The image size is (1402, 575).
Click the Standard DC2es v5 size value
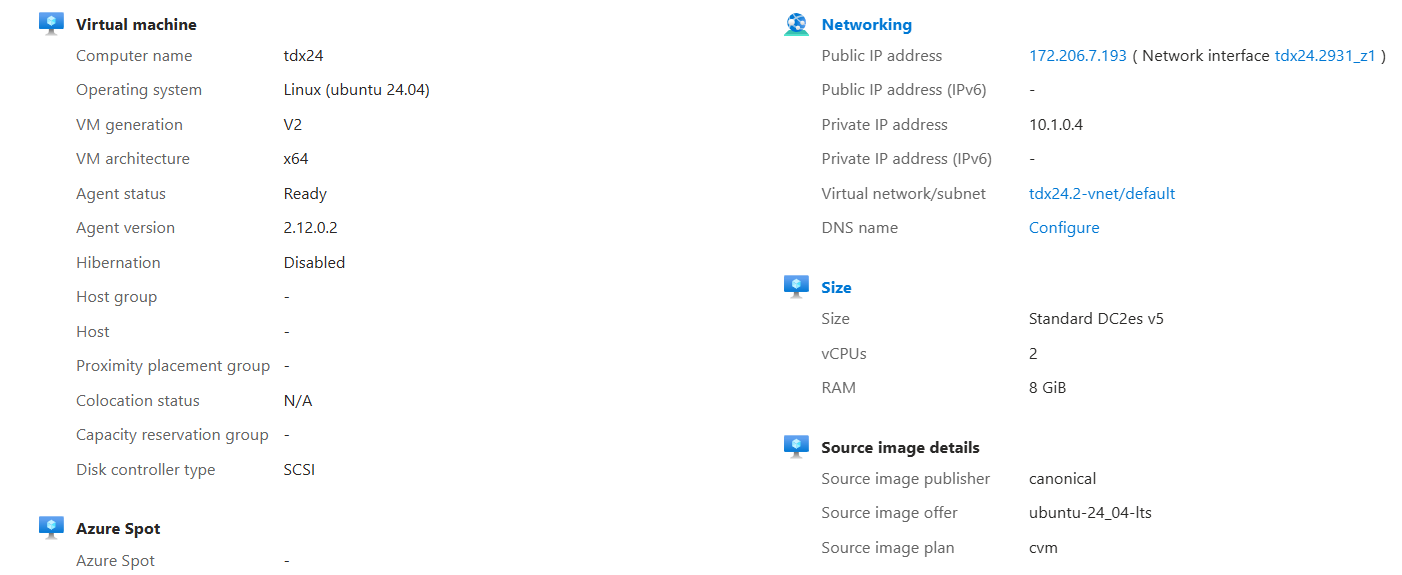[x=1096, y=319]
